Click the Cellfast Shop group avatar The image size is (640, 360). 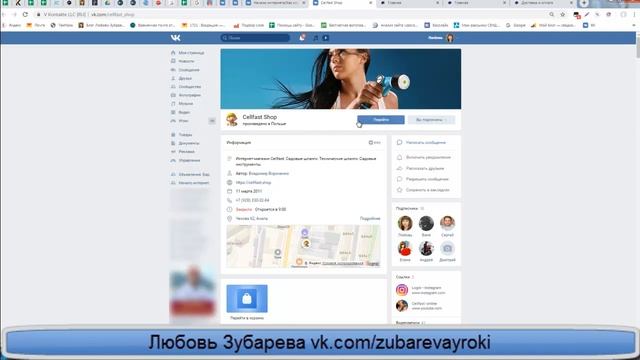232,120
